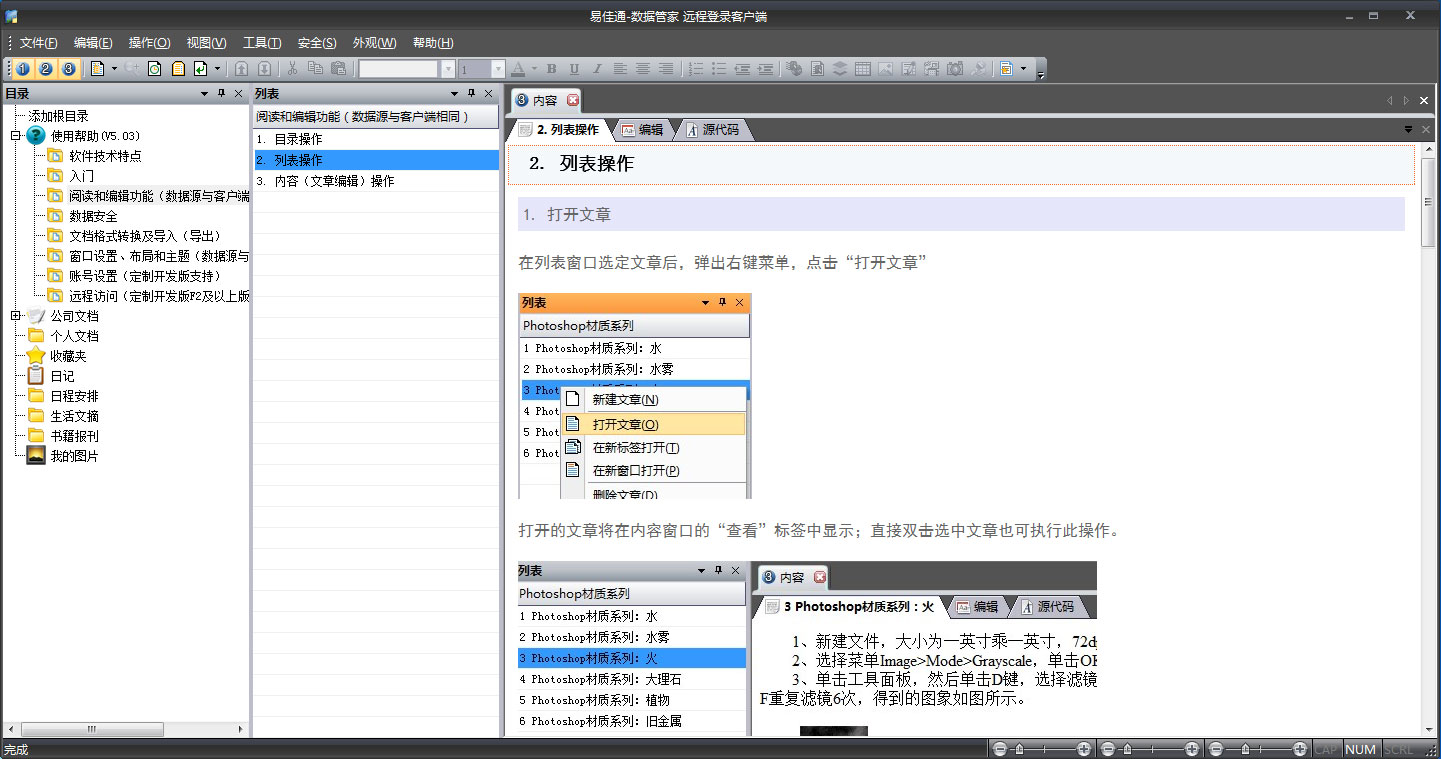
Task: Click the document-with-clock toolbar icon
Action: click(155, 69)
